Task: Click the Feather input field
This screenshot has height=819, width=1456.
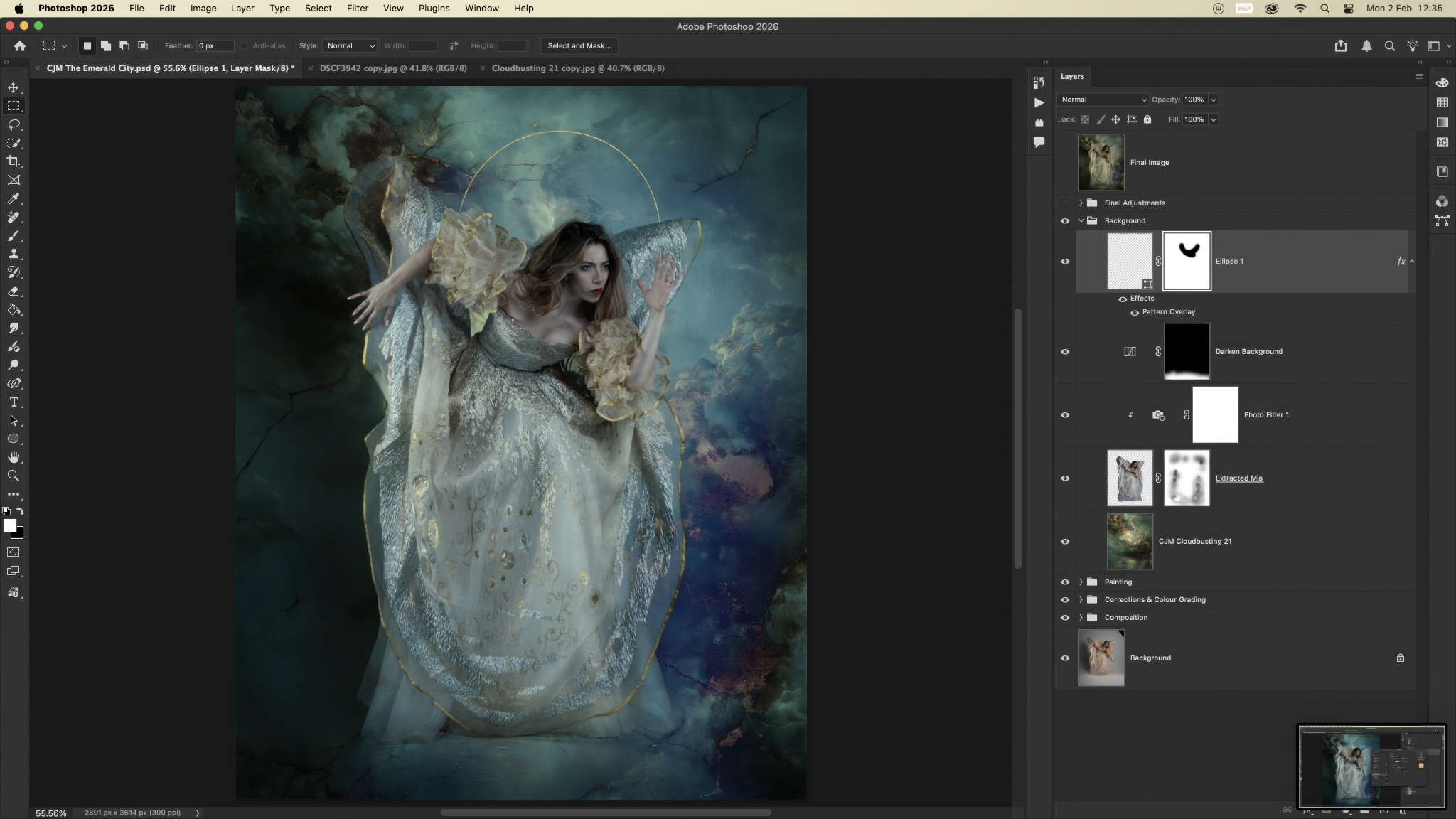Action: (x=215, y=45)
